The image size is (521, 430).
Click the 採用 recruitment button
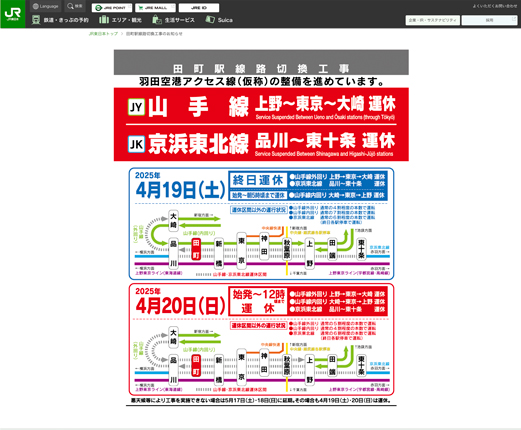pos(489,20)
